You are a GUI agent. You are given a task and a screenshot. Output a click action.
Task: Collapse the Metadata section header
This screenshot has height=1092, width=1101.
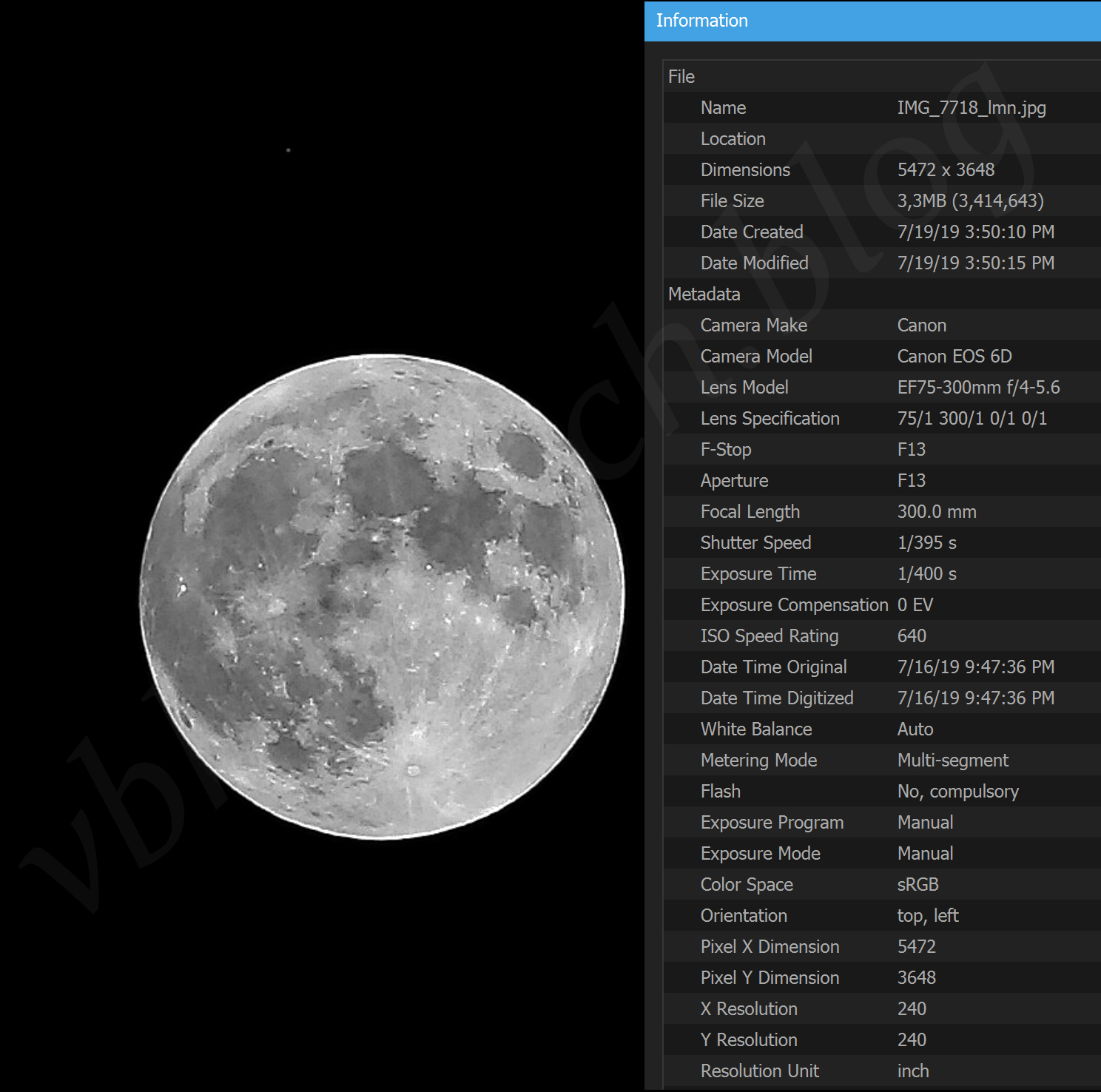[704, 294]
